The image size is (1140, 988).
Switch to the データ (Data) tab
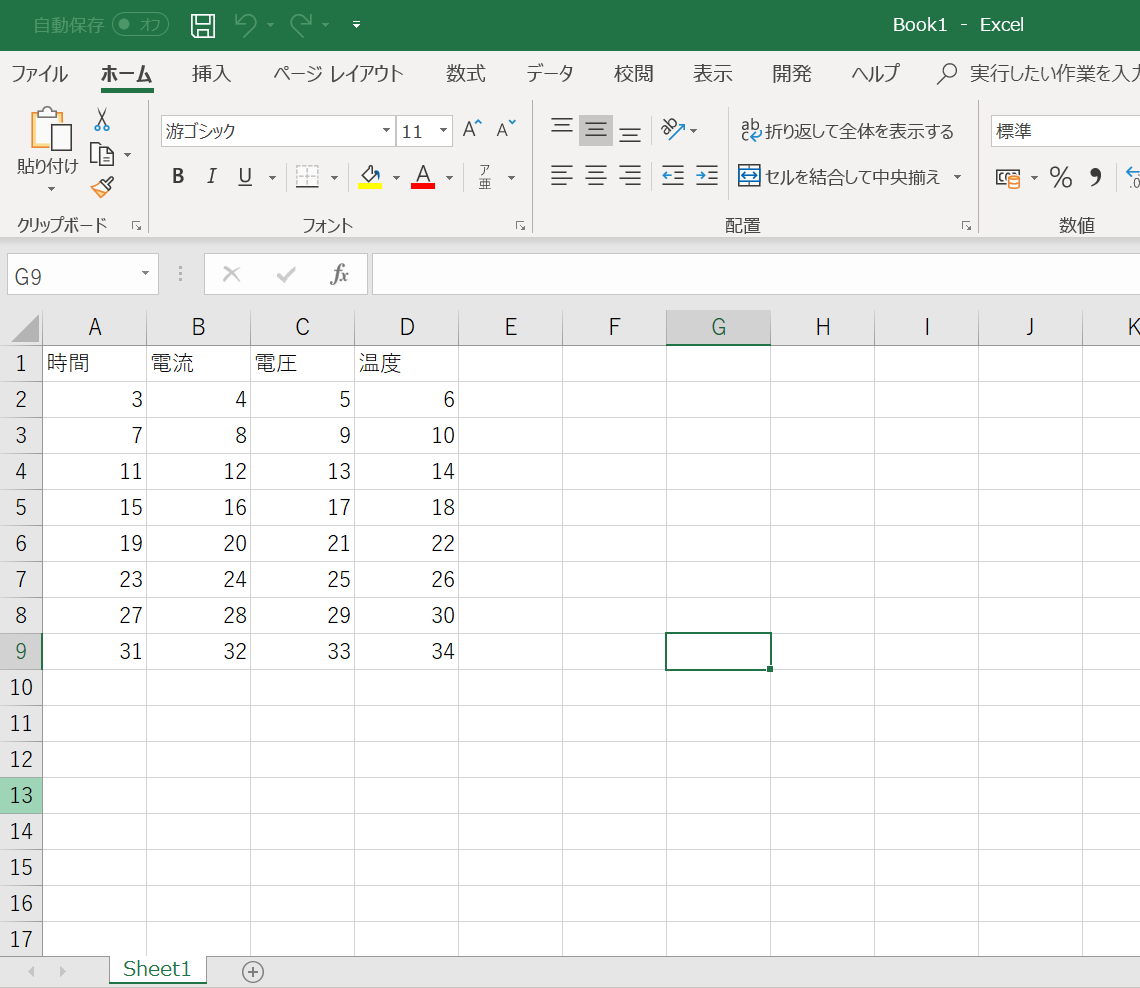[550, 73]
